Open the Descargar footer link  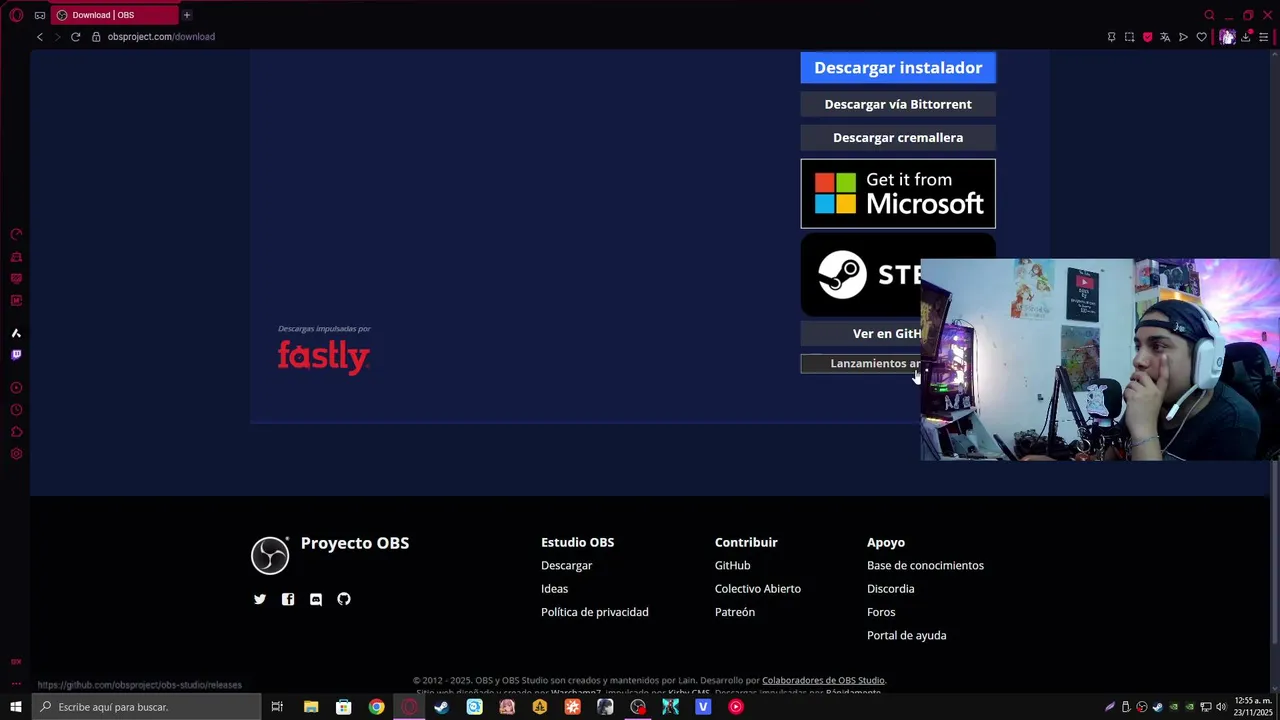(566, 566)
